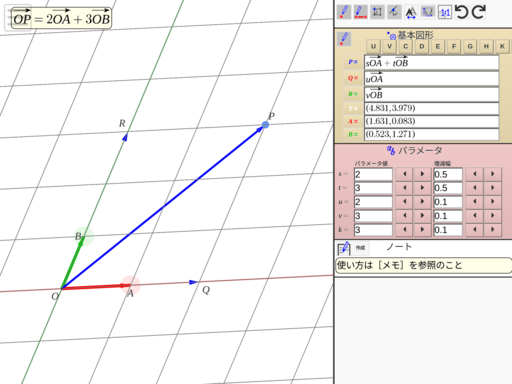Increase parameter s with right arrow
This screenshot has width=512, height=384.
pyautogui.click(x=422, y=174)
